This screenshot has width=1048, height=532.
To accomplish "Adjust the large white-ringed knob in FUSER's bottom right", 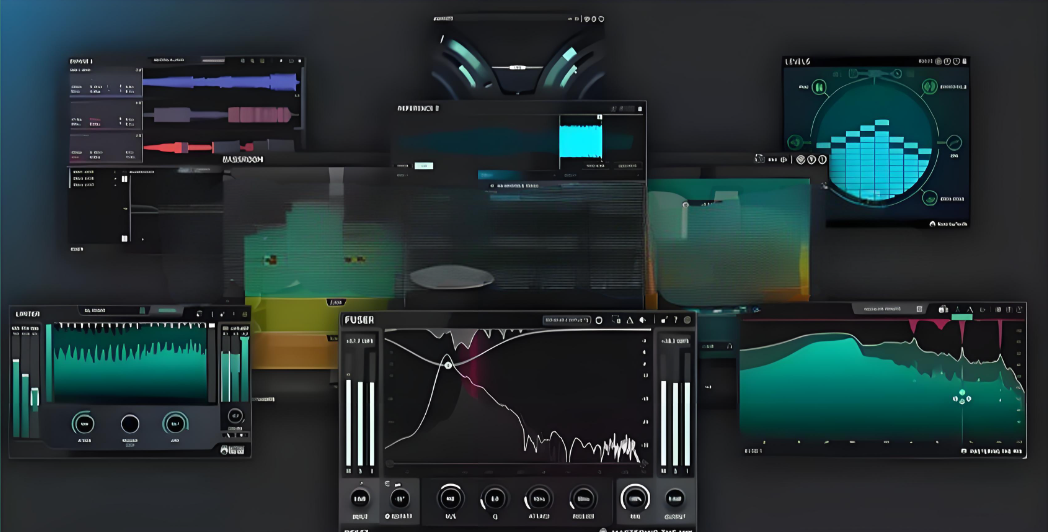I will pyautogui.click(x=635, y=499).
